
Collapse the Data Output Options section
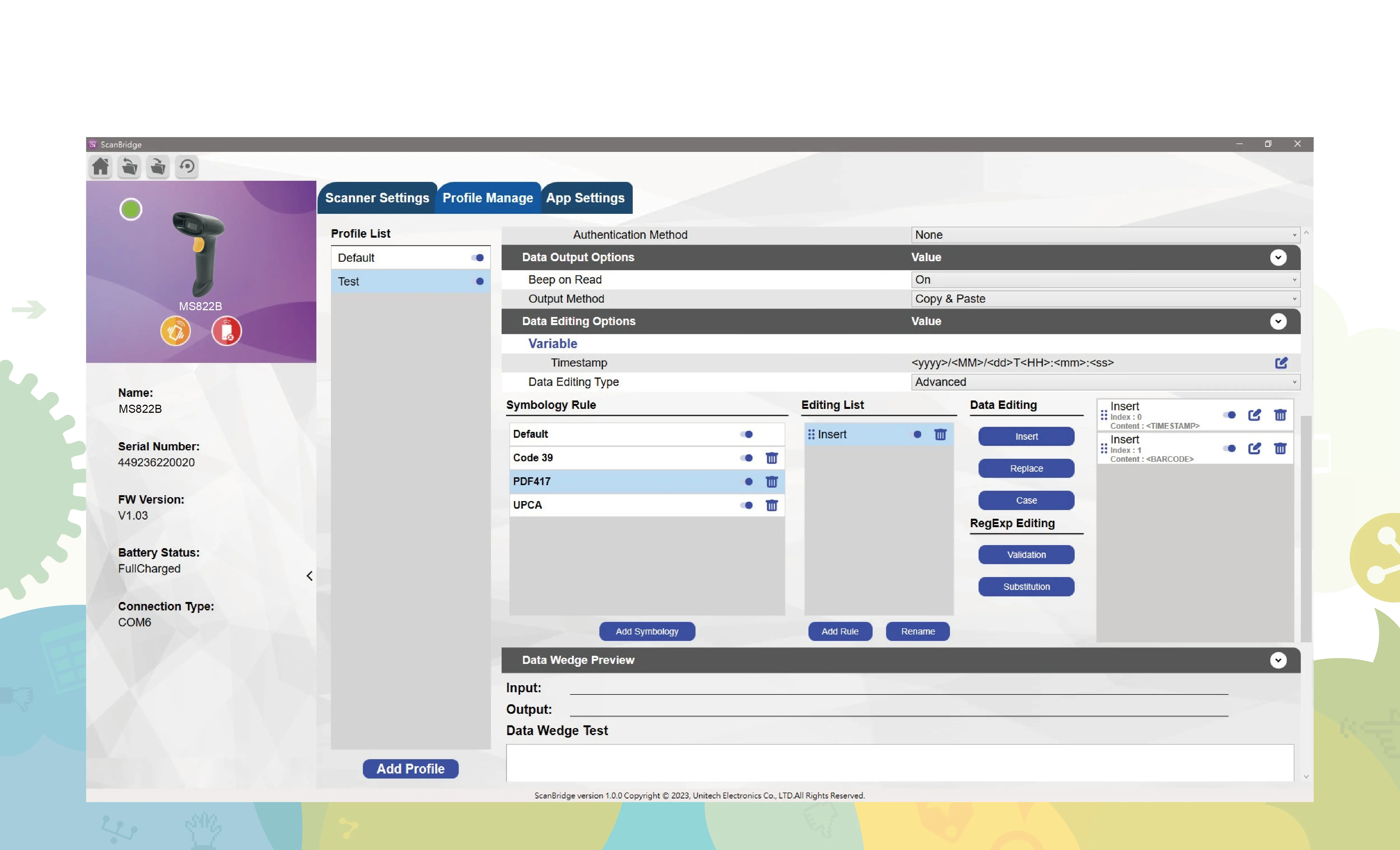point(1278,258)
